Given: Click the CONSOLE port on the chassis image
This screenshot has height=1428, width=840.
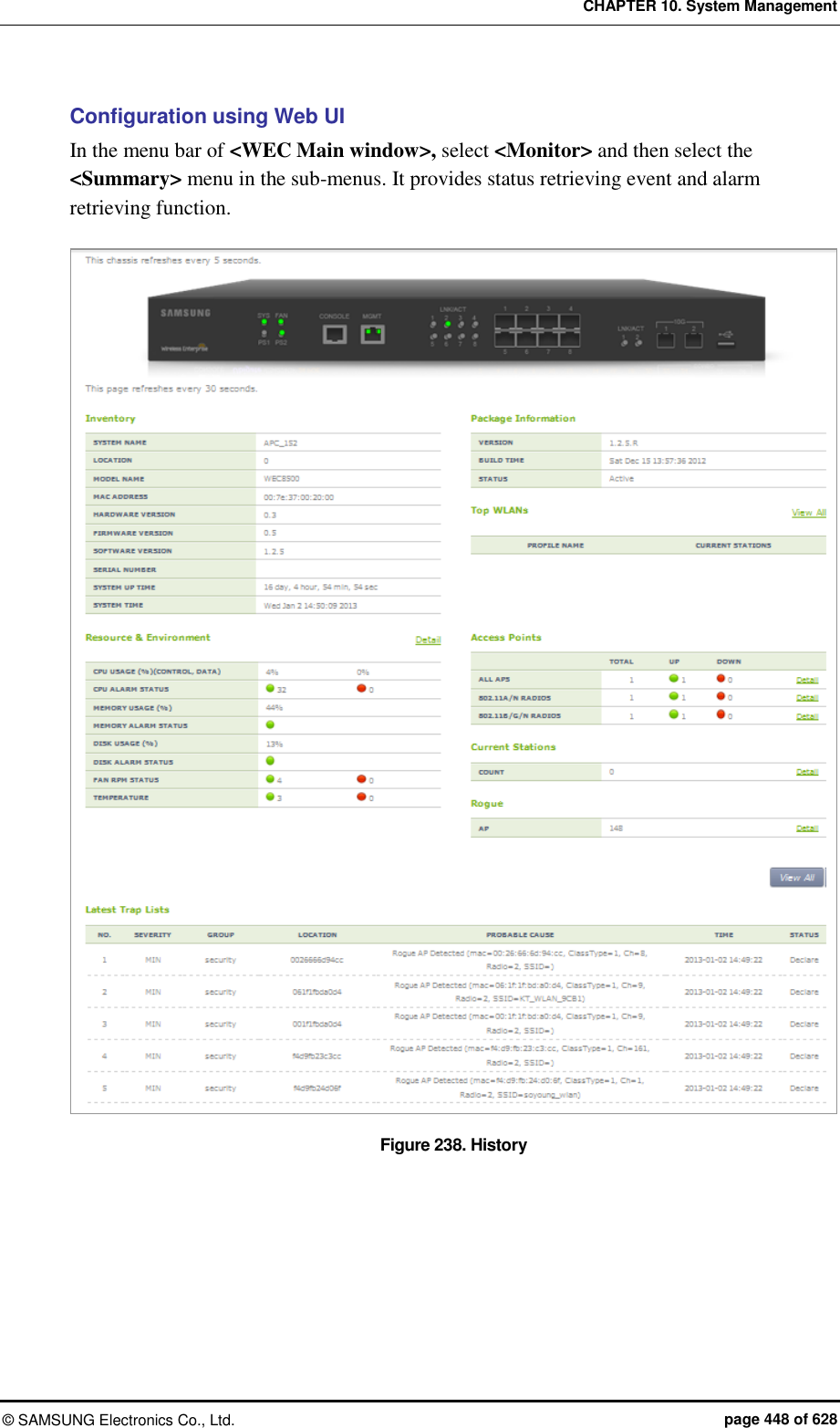Looking at the screenshot, I should [x=334, y=334].
